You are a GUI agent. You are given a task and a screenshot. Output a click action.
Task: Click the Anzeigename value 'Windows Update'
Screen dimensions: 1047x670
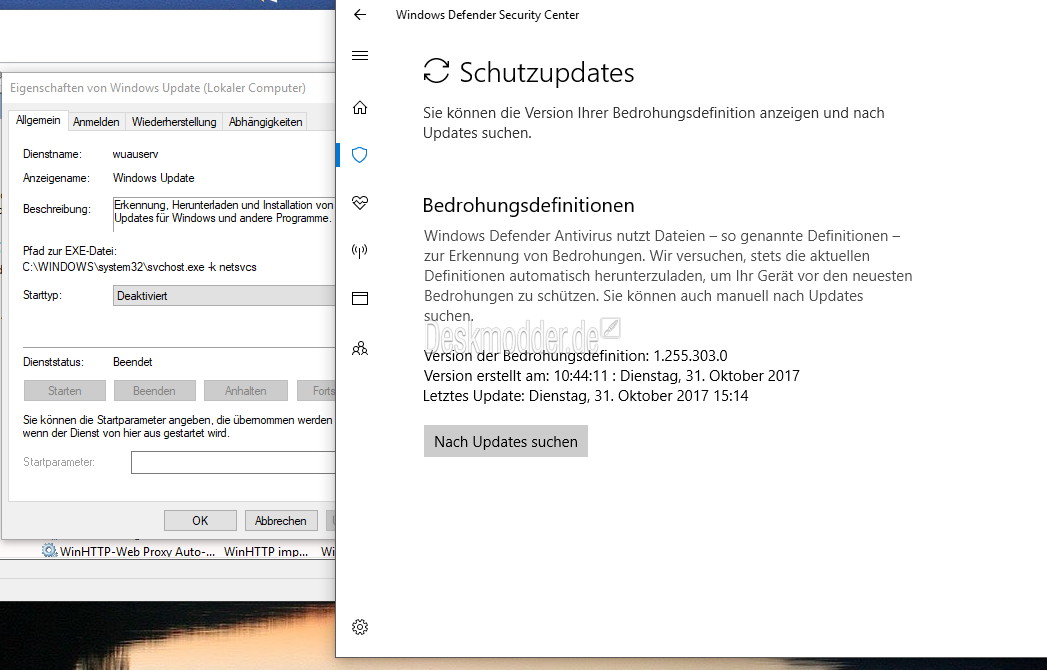click(x=154, y=178)
